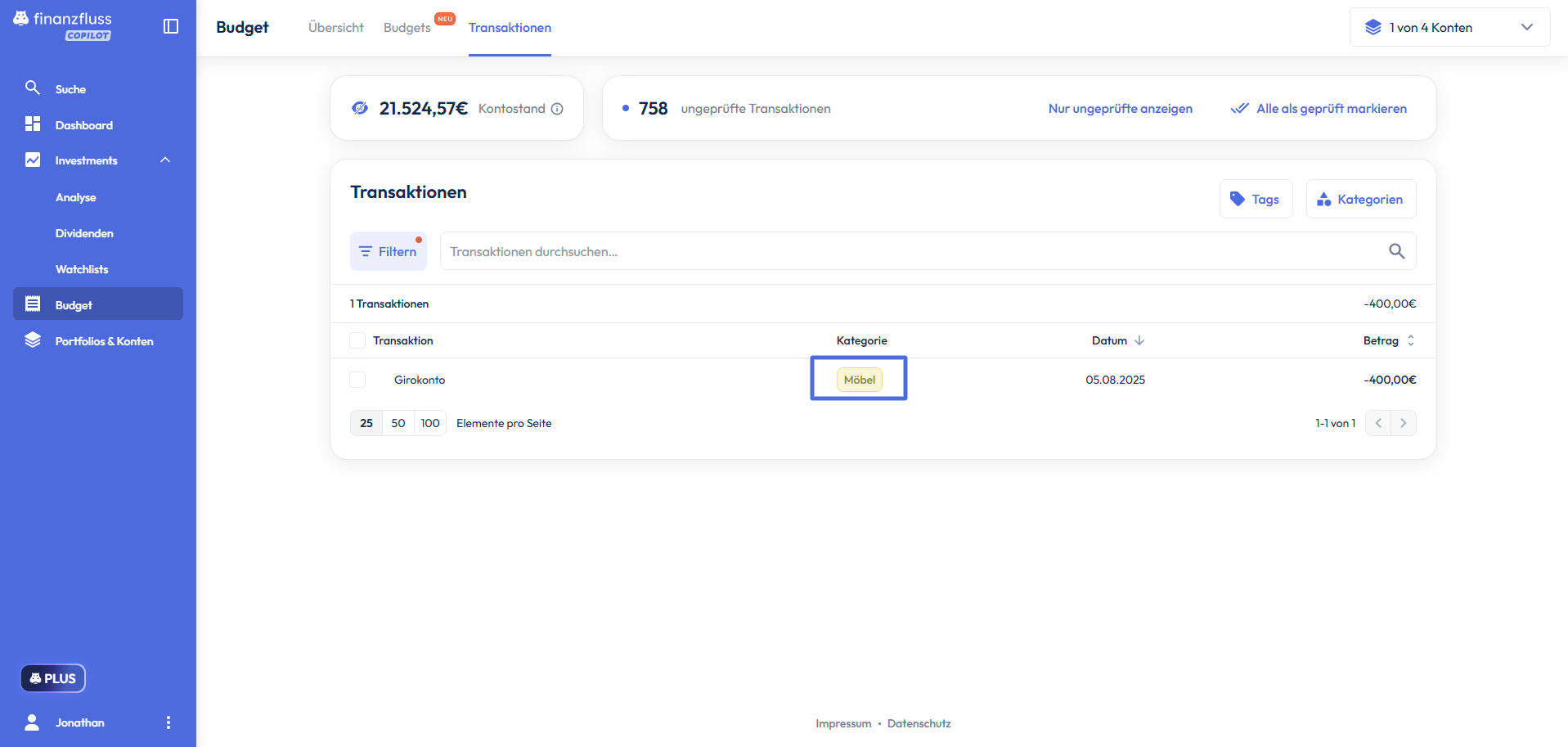Click 'Nur ungeprüfte anzeigen' link

1120,109
